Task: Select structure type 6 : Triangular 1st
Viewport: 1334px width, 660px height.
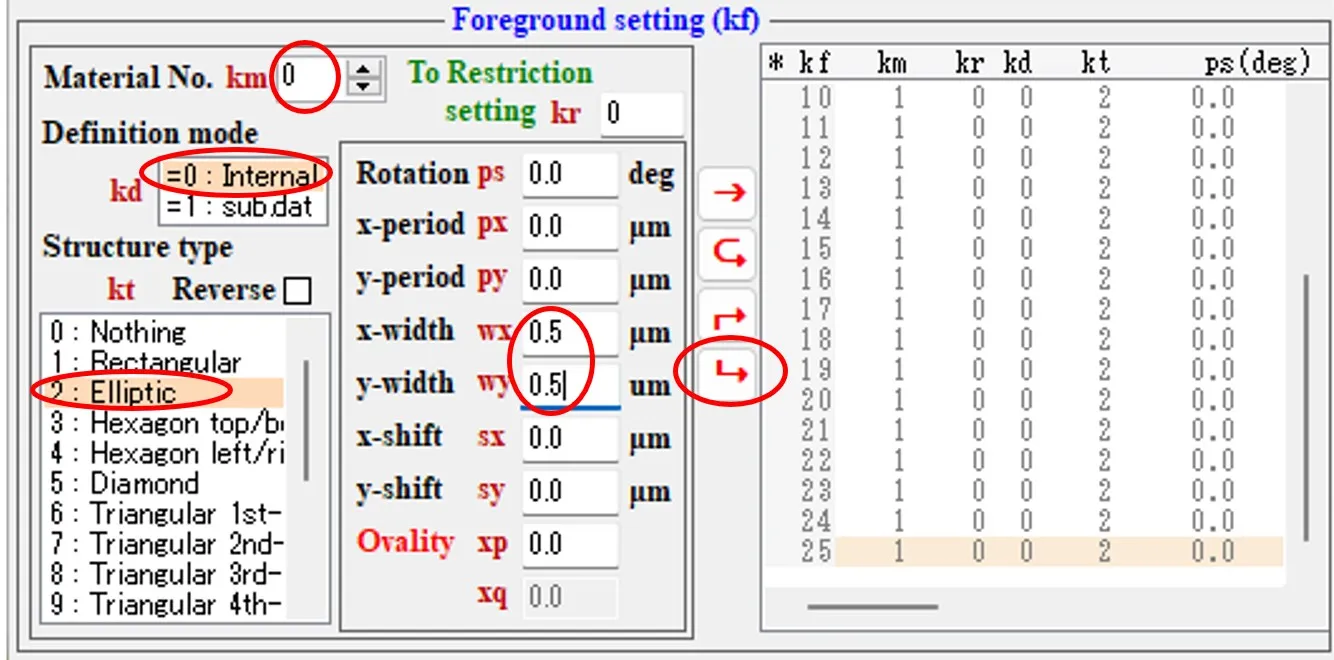Action: [x=163, y=514]
